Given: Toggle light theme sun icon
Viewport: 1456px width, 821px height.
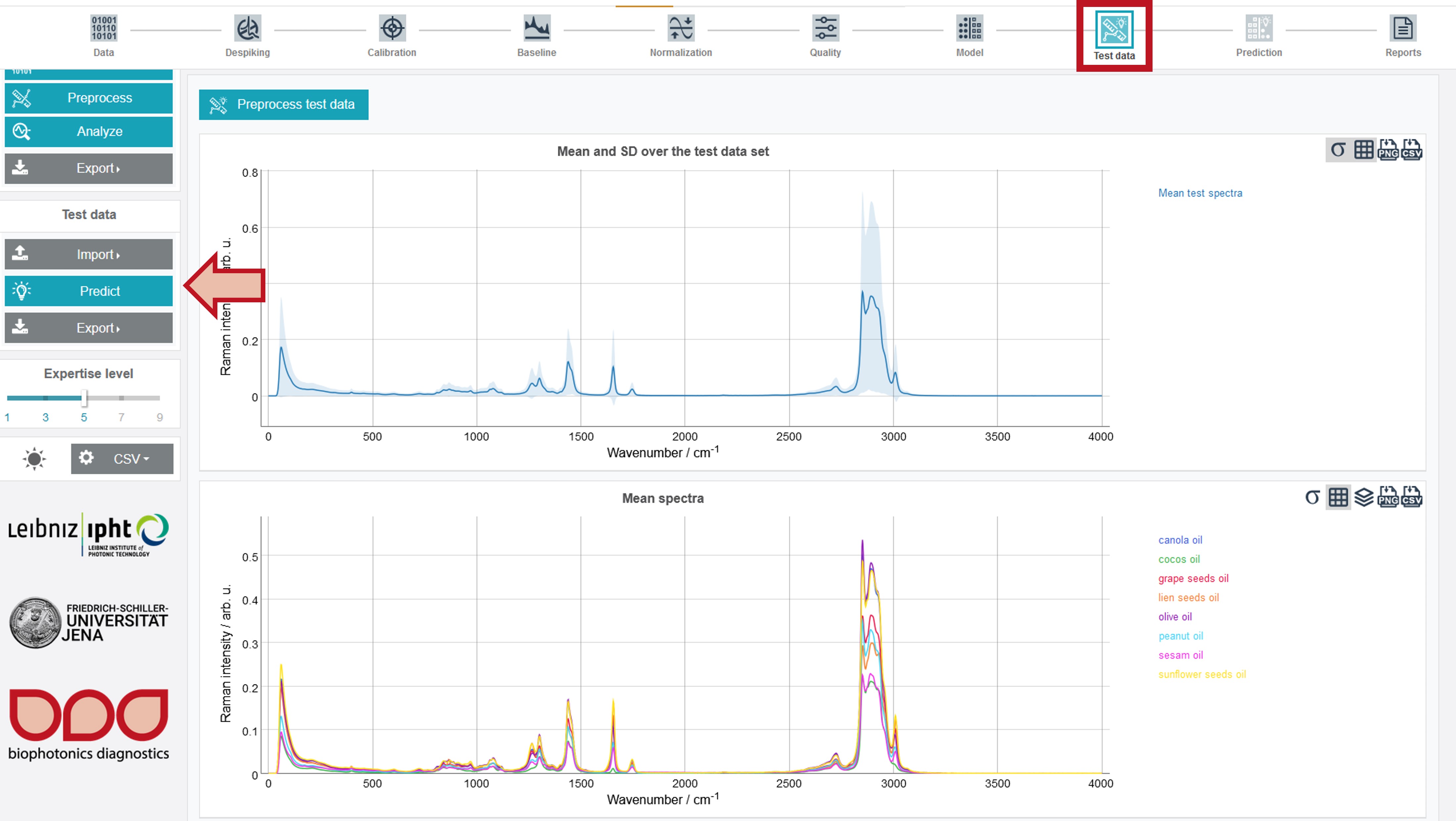Looking at the screenshot, I should [x=34, y=458].
